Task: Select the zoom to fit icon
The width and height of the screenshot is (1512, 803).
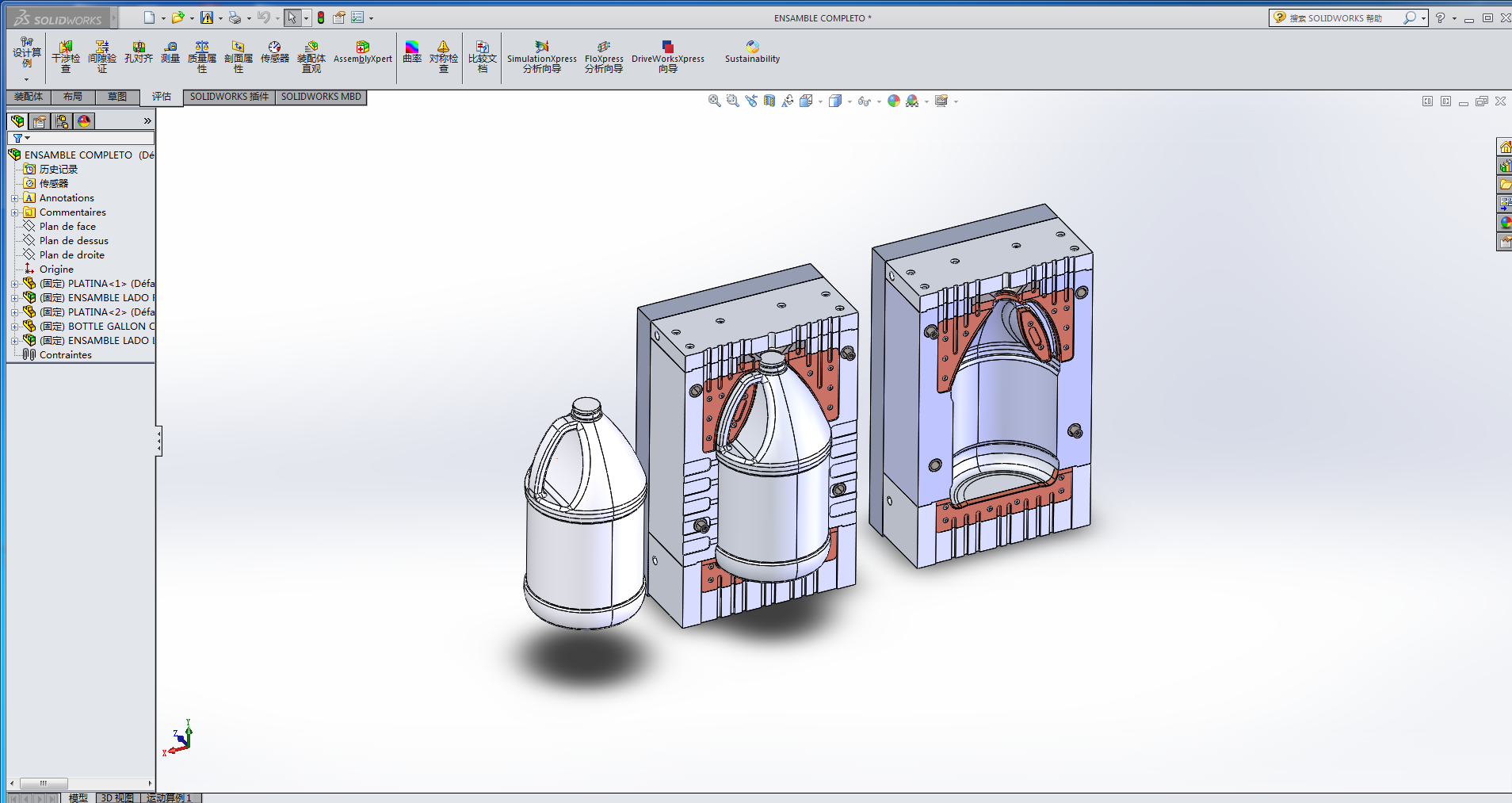Action: point(714,101)
